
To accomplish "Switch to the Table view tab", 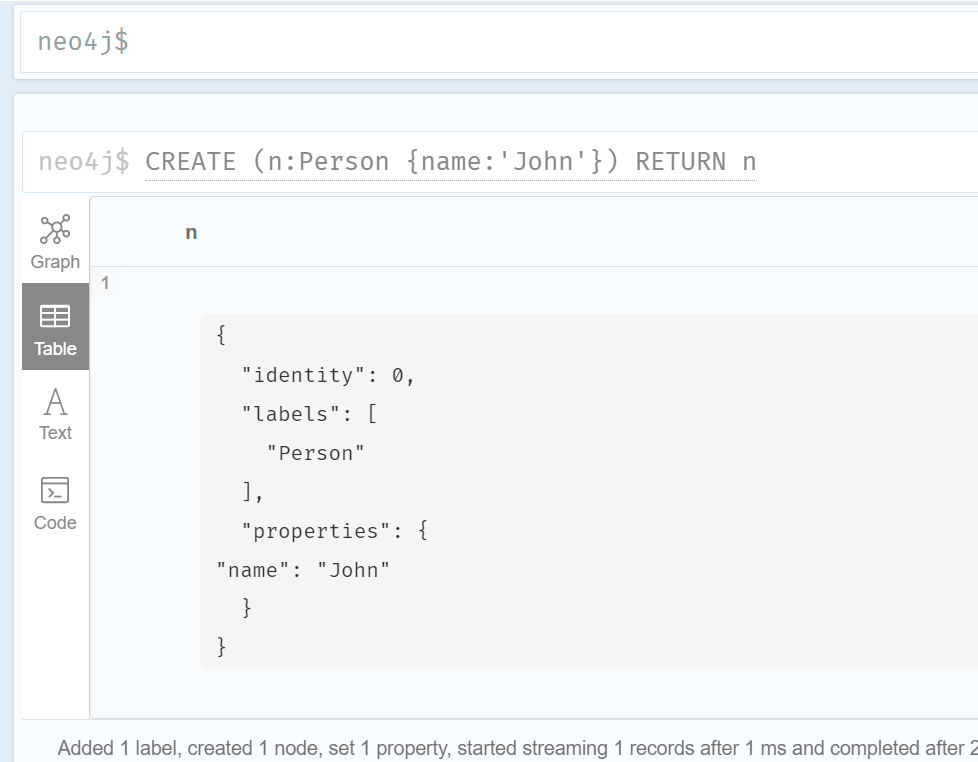I will [56, 327].
